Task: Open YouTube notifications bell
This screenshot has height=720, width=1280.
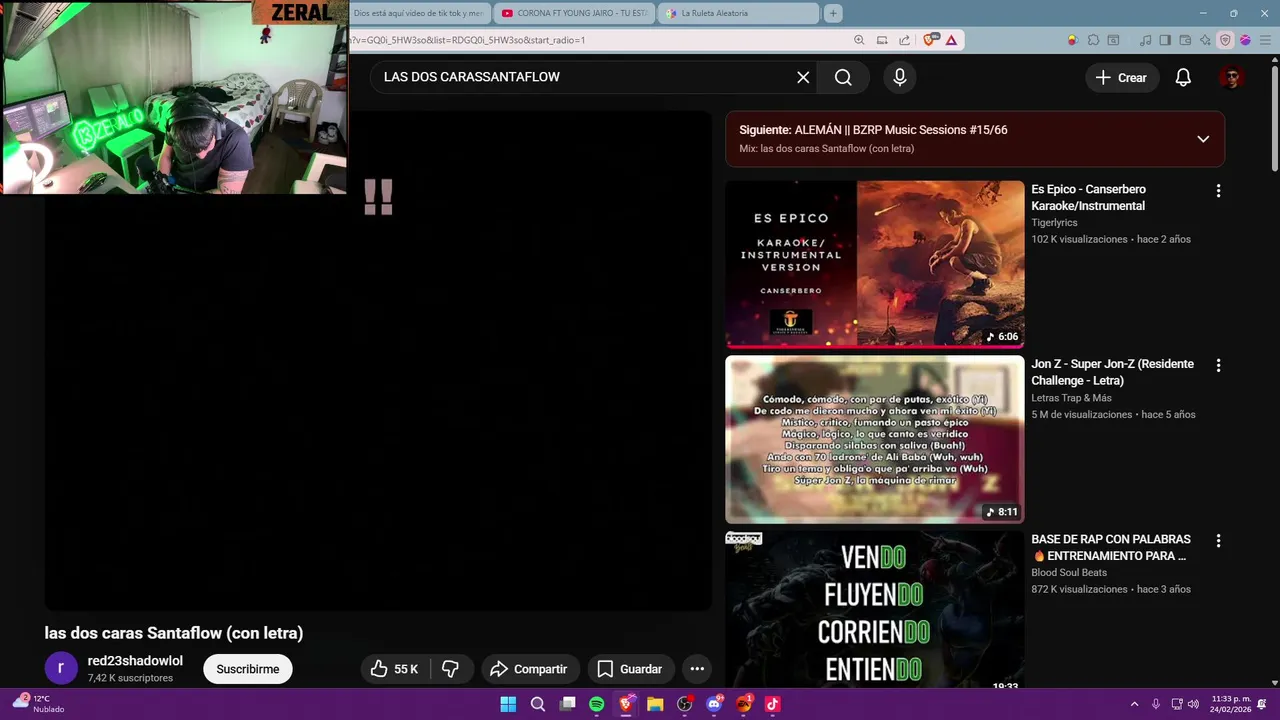Action: point(1183,77)
